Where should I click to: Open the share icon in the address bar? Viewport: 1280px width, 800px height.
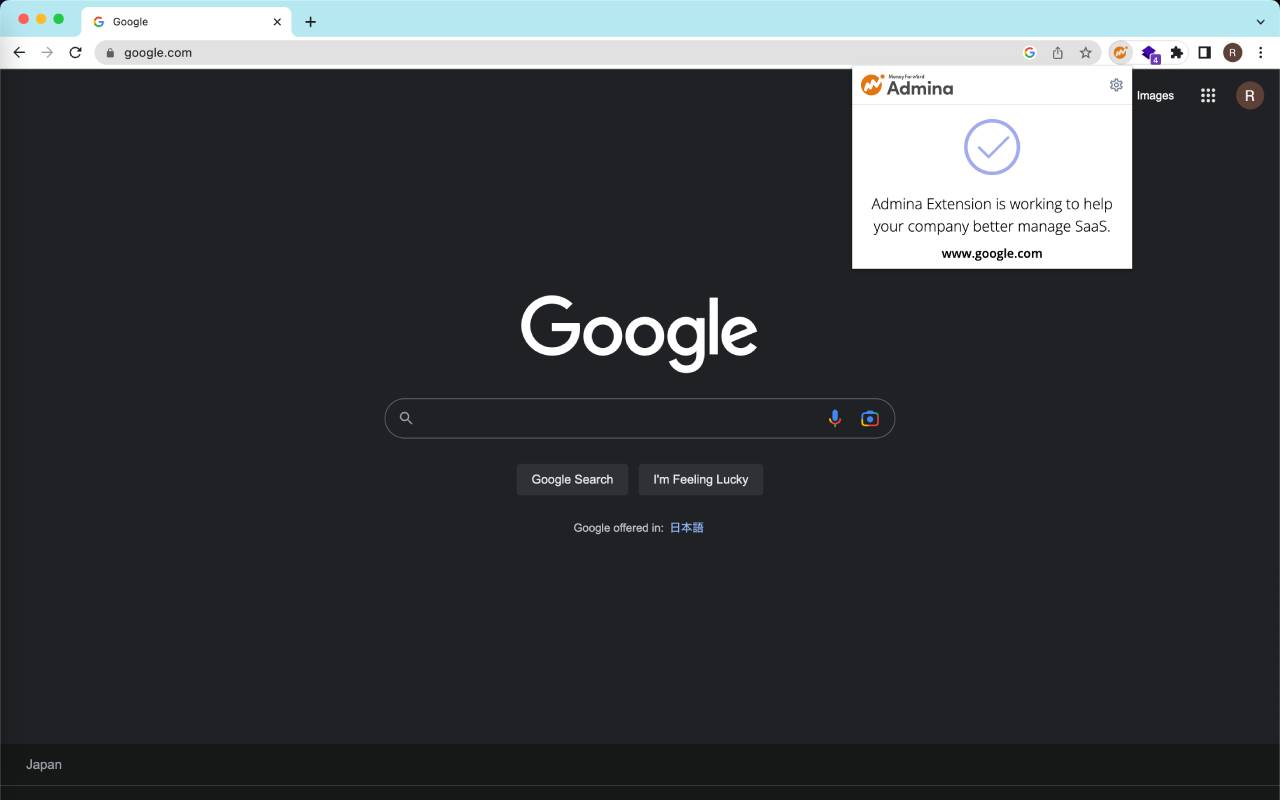[1057, 52]
